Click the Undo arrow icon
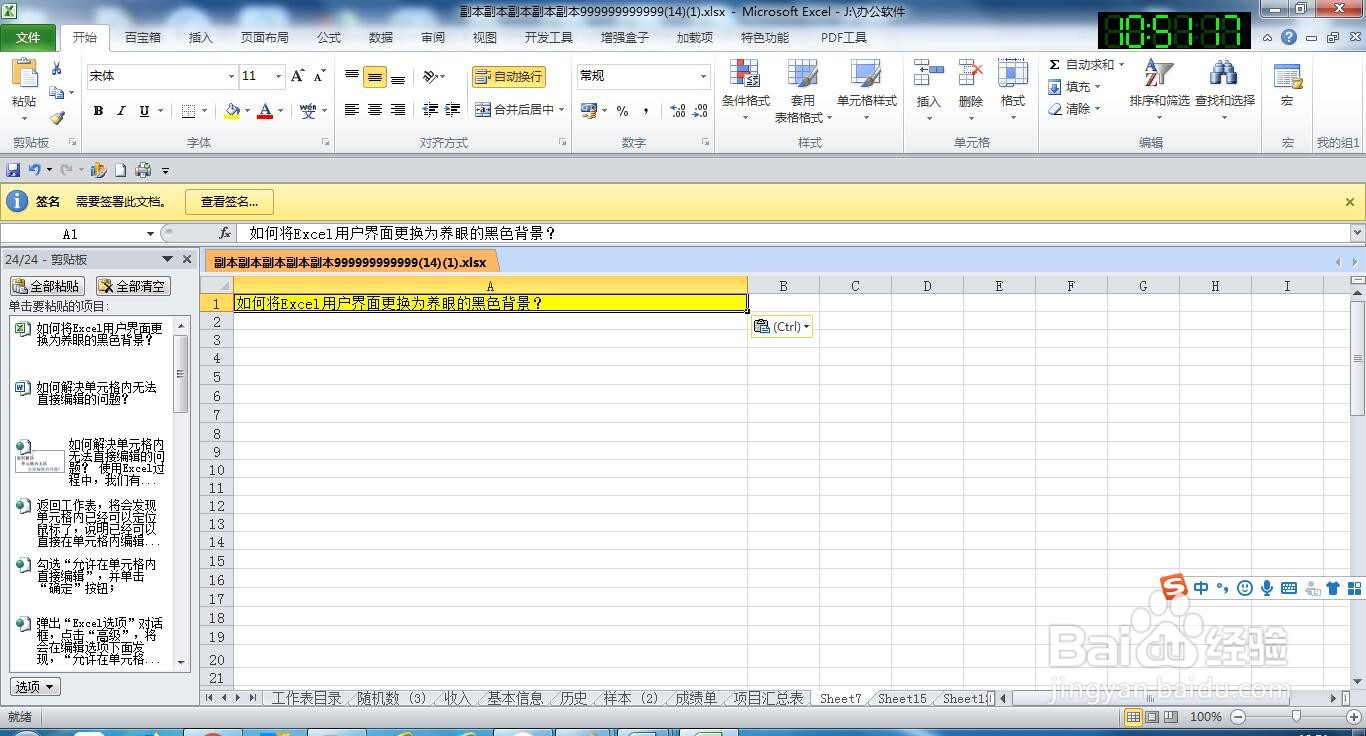1366x736 pixels. point(34,170)
